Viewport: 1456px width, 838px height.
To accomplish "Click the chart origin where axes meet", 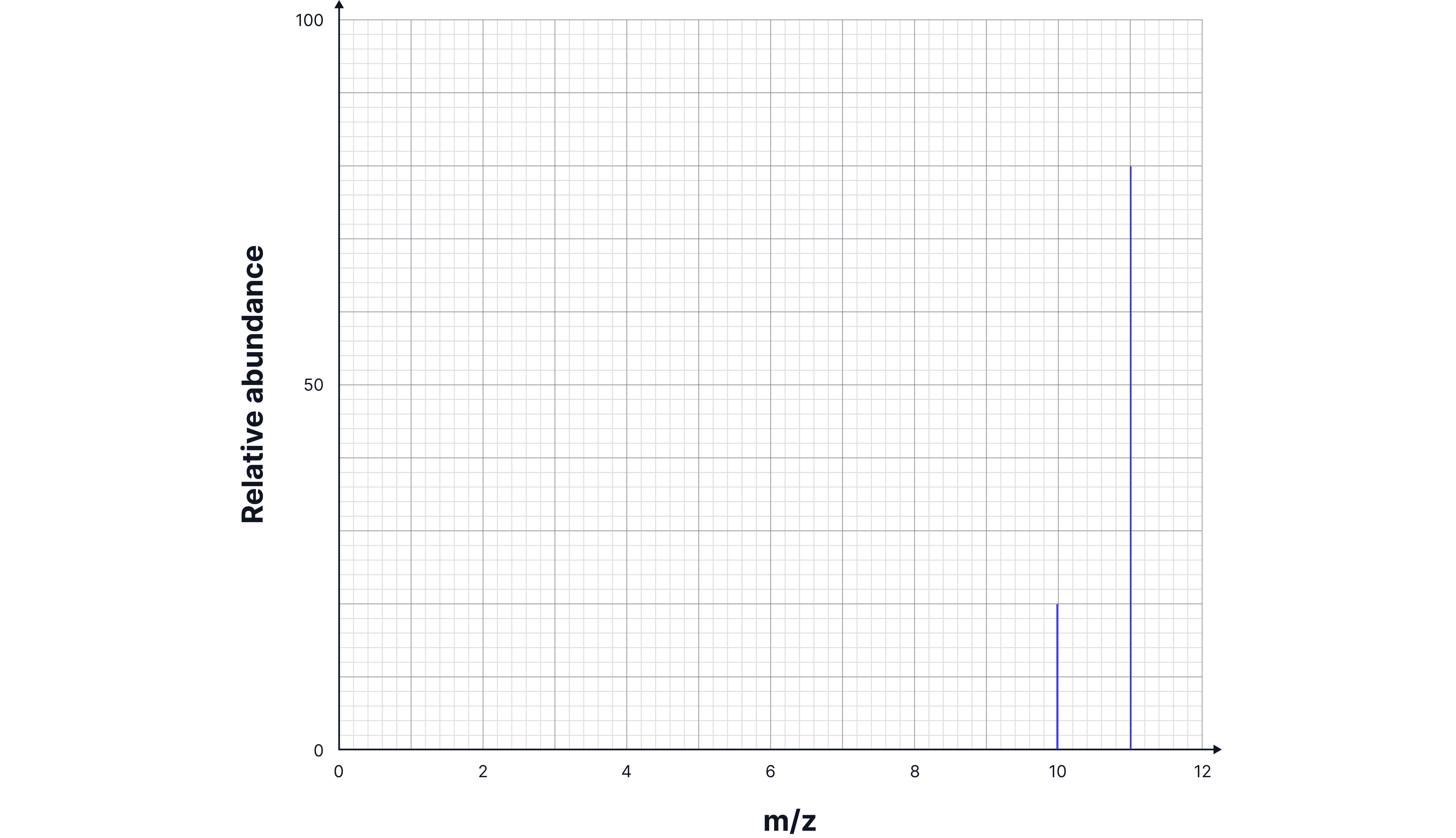I will tap(339, 749).
